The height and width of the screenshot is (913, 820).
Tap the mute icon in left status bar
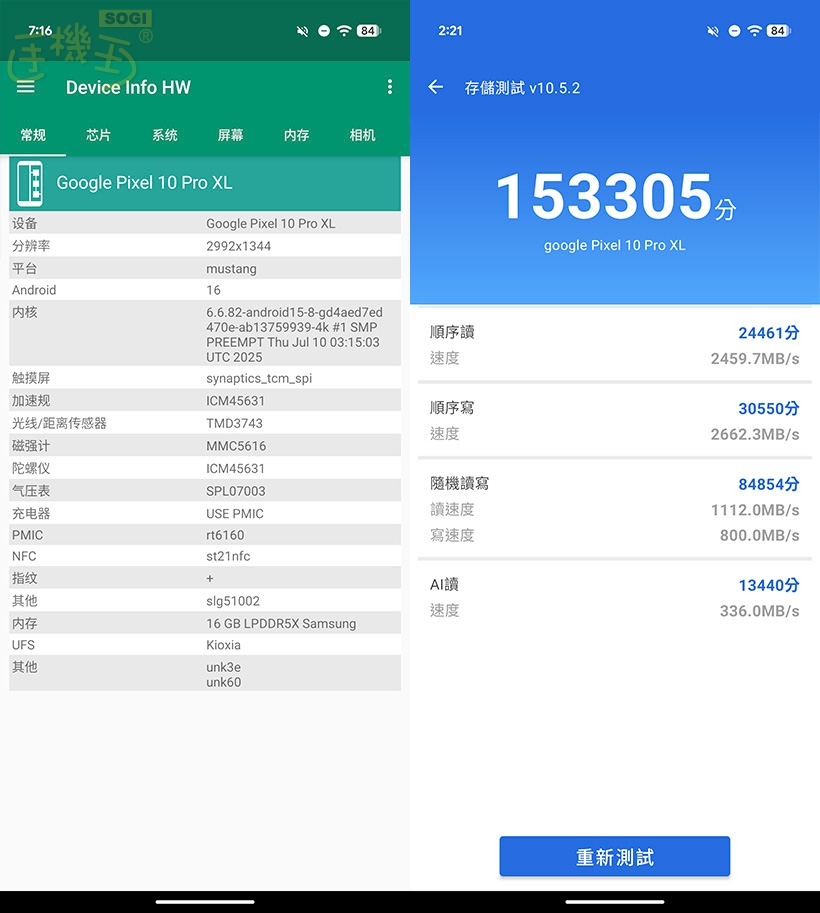click(x=302, y=31)
